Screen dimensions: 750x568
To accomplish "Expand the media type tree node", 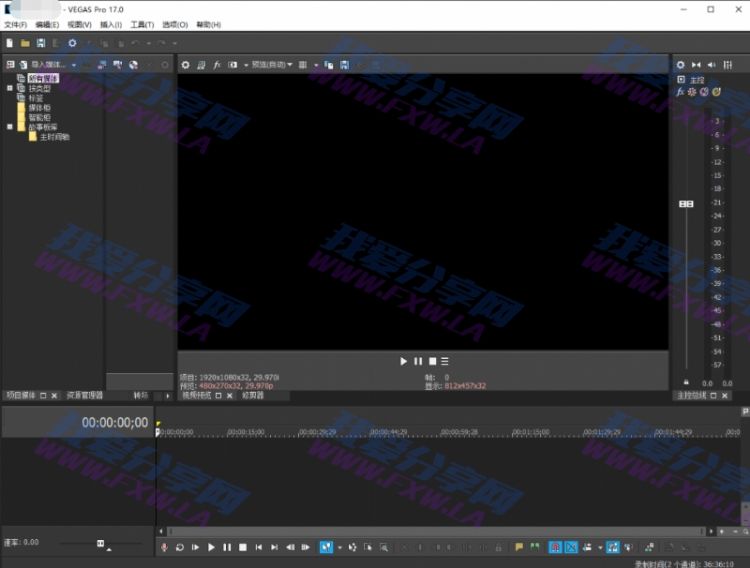I will pyautogui.click(x=10, y=88).
